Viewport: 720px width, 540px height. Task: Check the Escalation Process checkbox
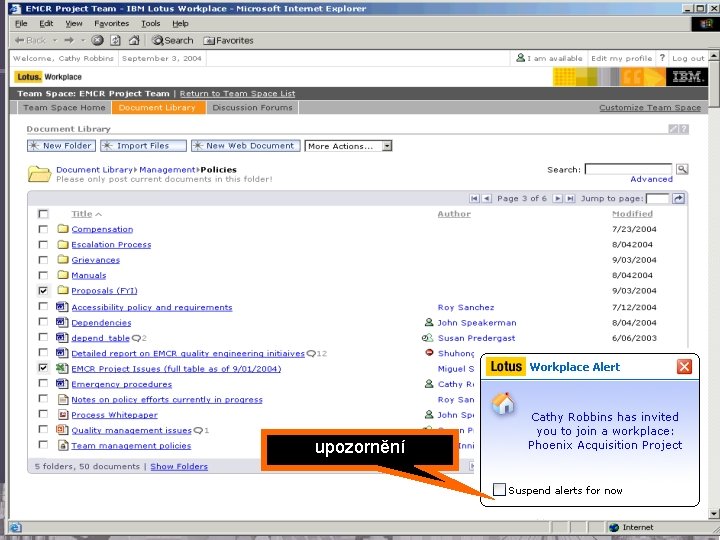(x=43, y=244)
